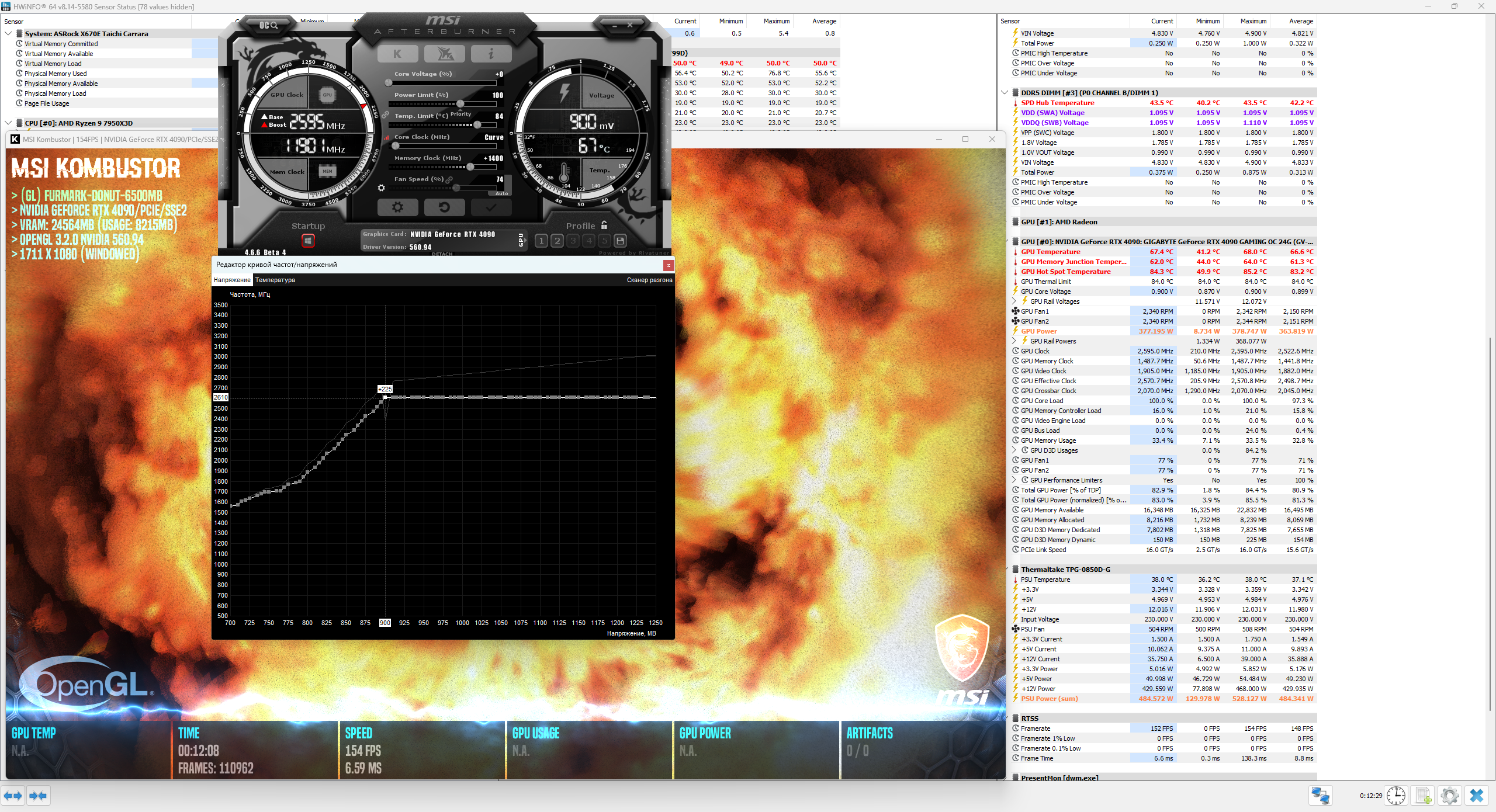Click the 900 mV curve point
The image size is (1496, 812).
click(385, 397)
